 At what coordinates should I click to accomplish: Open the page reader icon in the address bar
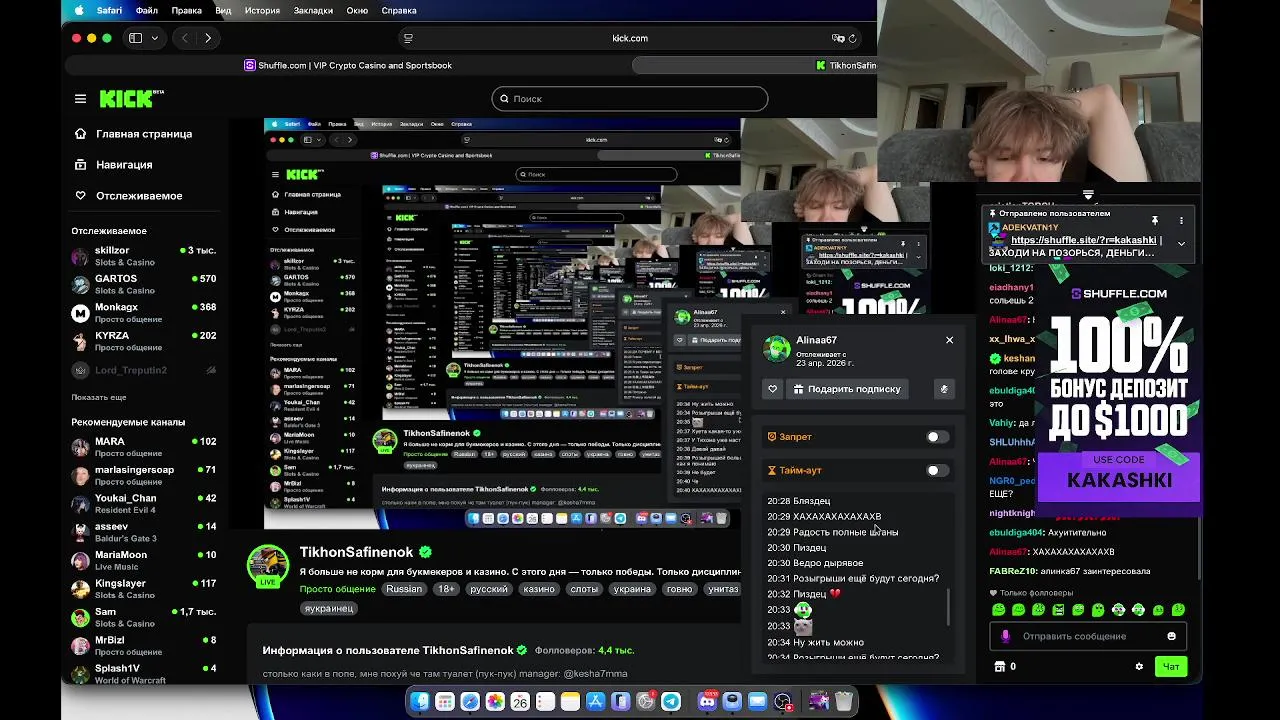click(x=408, y=38)
